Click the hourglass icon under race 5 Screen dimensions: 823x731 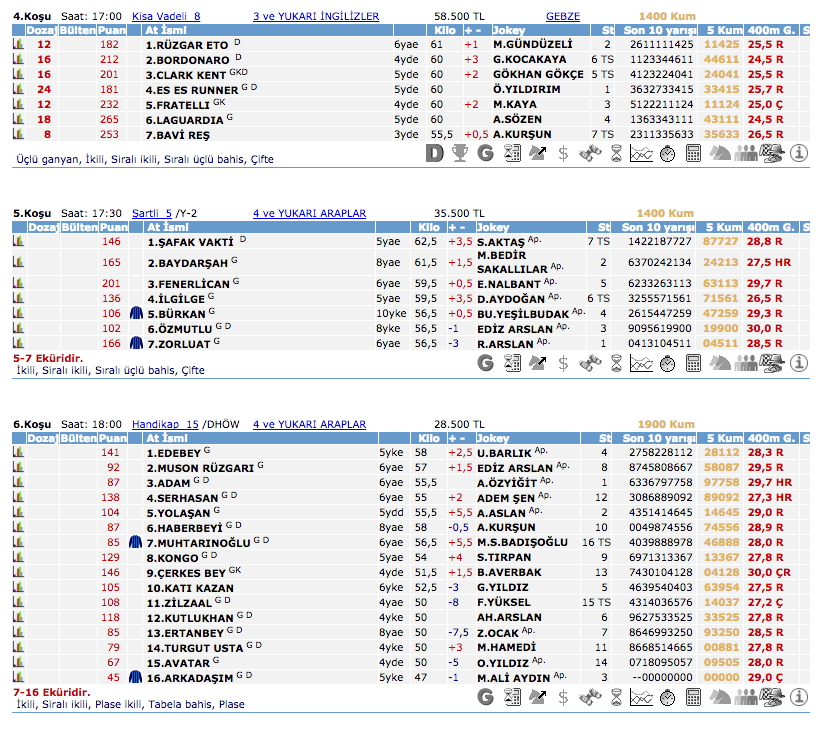[616, 363]
